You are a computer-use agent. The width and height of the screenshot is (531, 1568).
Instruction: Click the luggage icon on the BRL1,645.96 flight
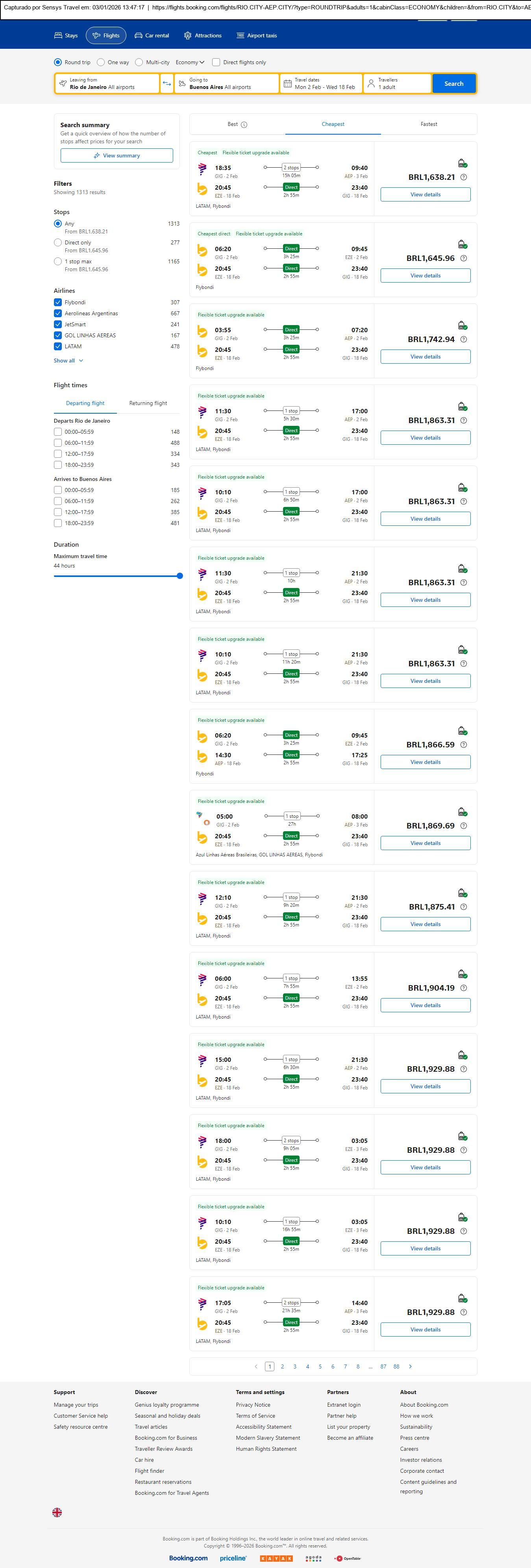[x=462, y=244]
